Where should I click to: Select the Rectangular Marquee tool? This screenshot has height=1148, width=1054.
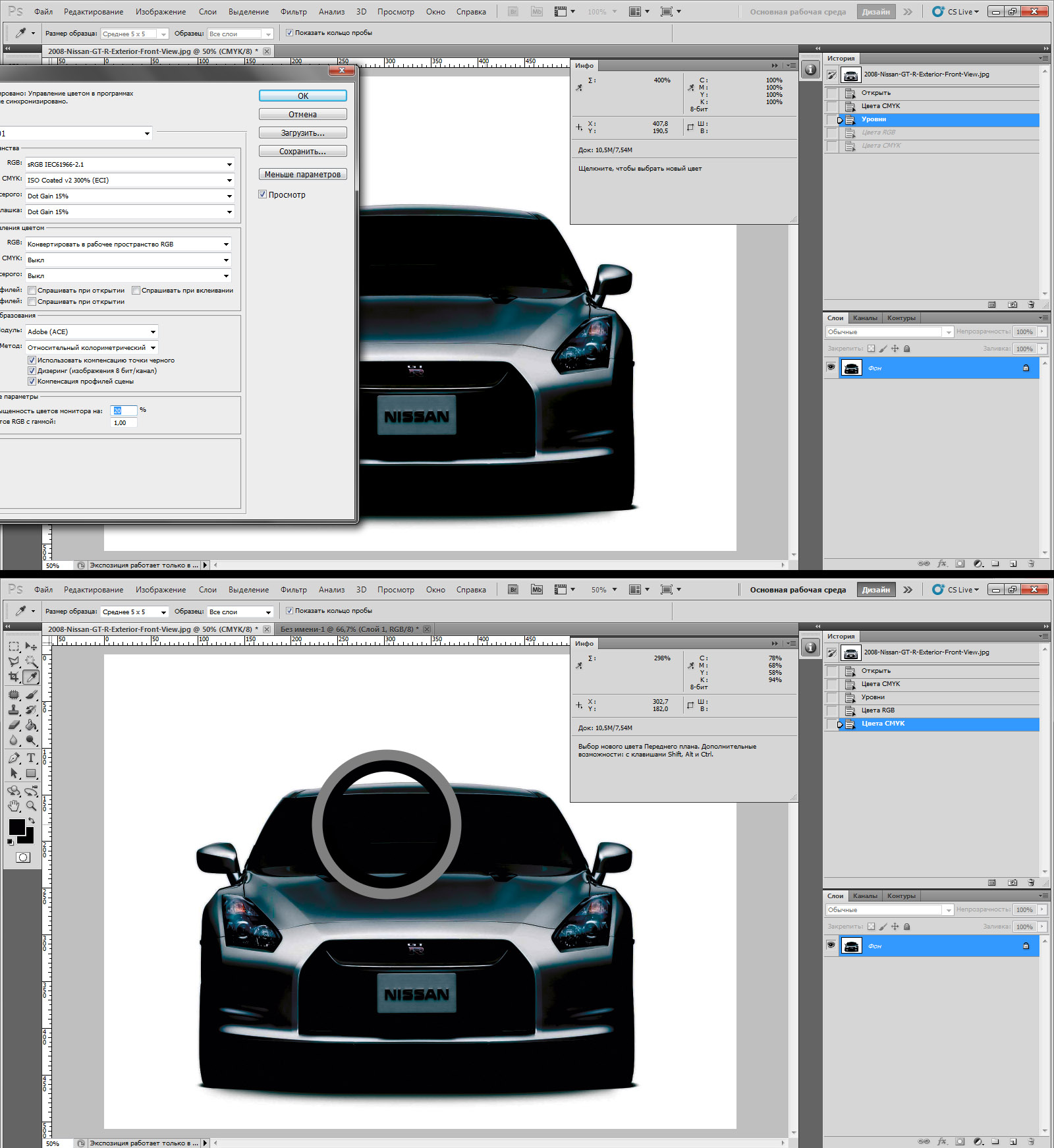[x=14, y=646]
